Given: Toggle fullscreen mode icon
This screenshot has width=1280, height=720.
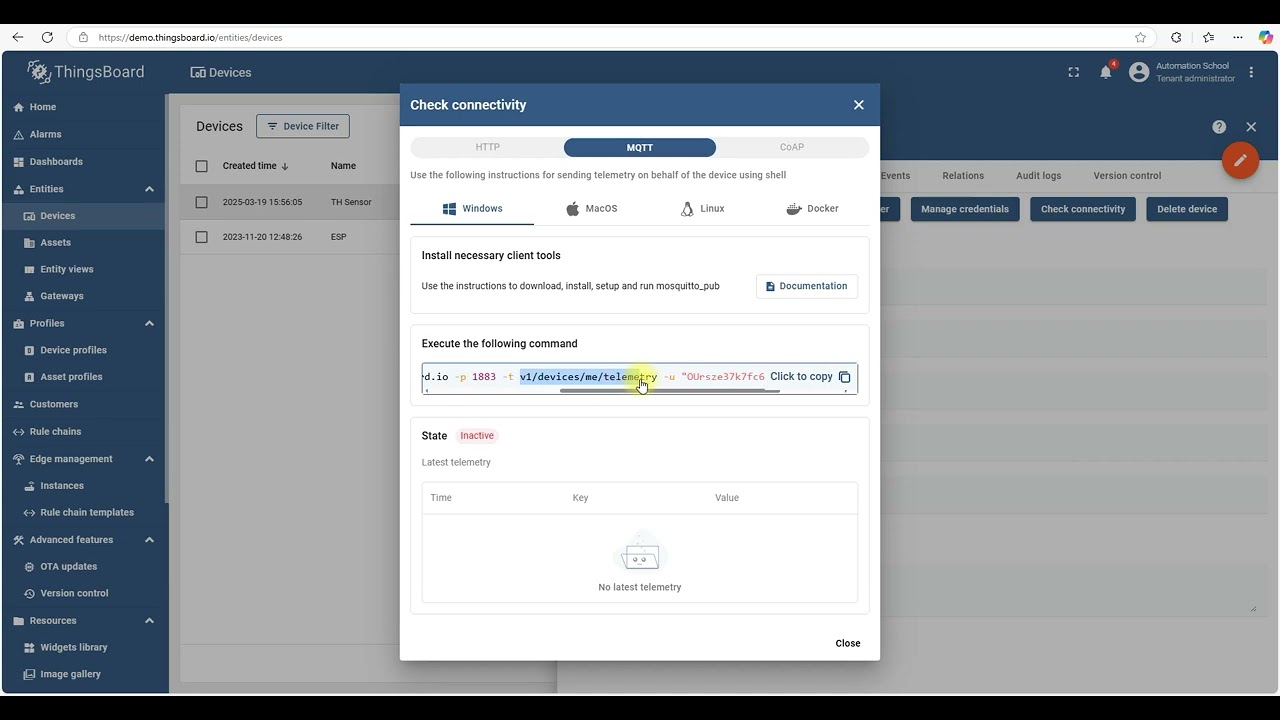Looking at the screenshot, I should click(x=1073, y=72).
